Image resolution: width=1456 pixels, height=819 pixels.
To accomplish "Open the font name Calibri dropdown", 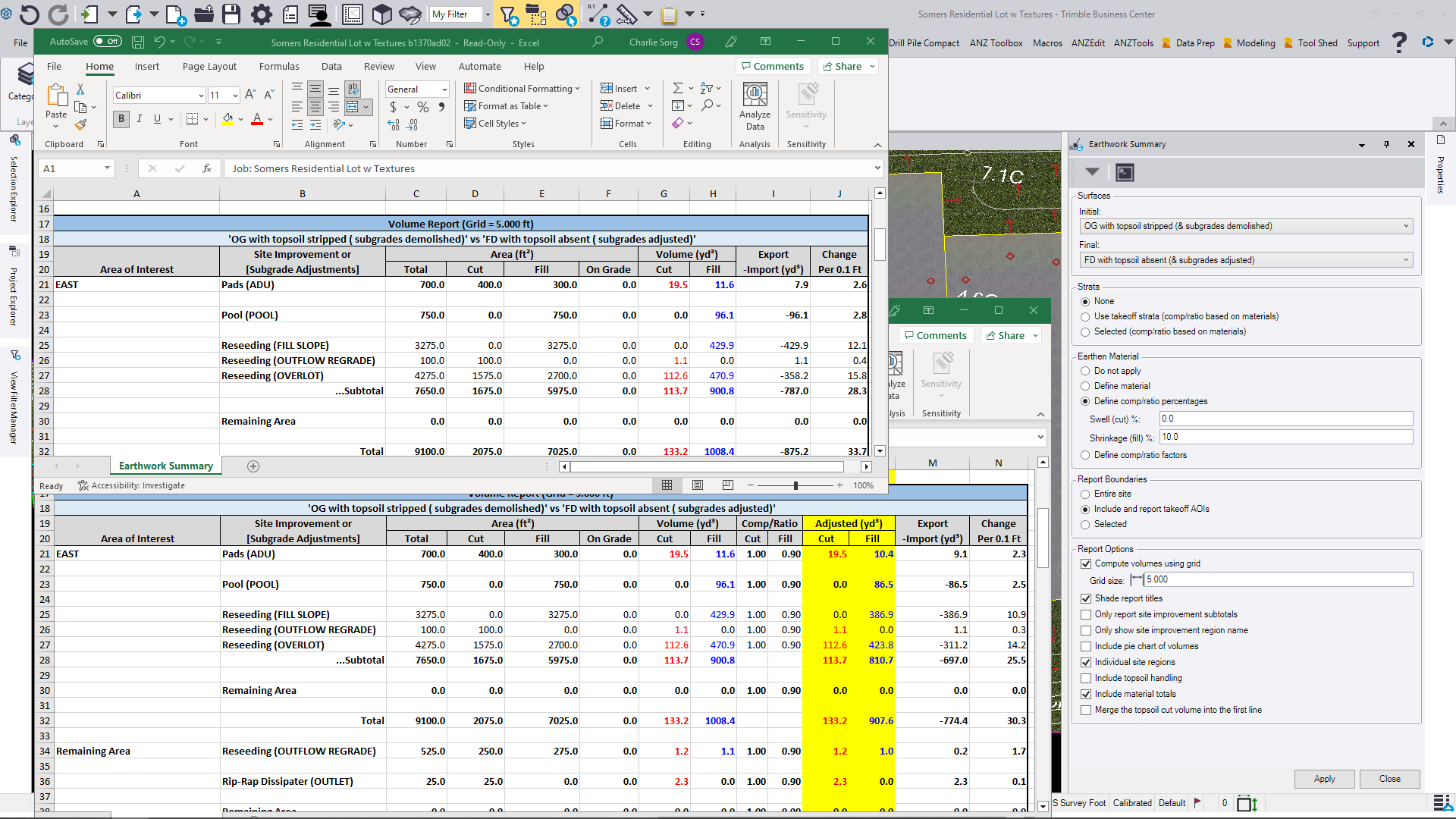I will (201, 96).
